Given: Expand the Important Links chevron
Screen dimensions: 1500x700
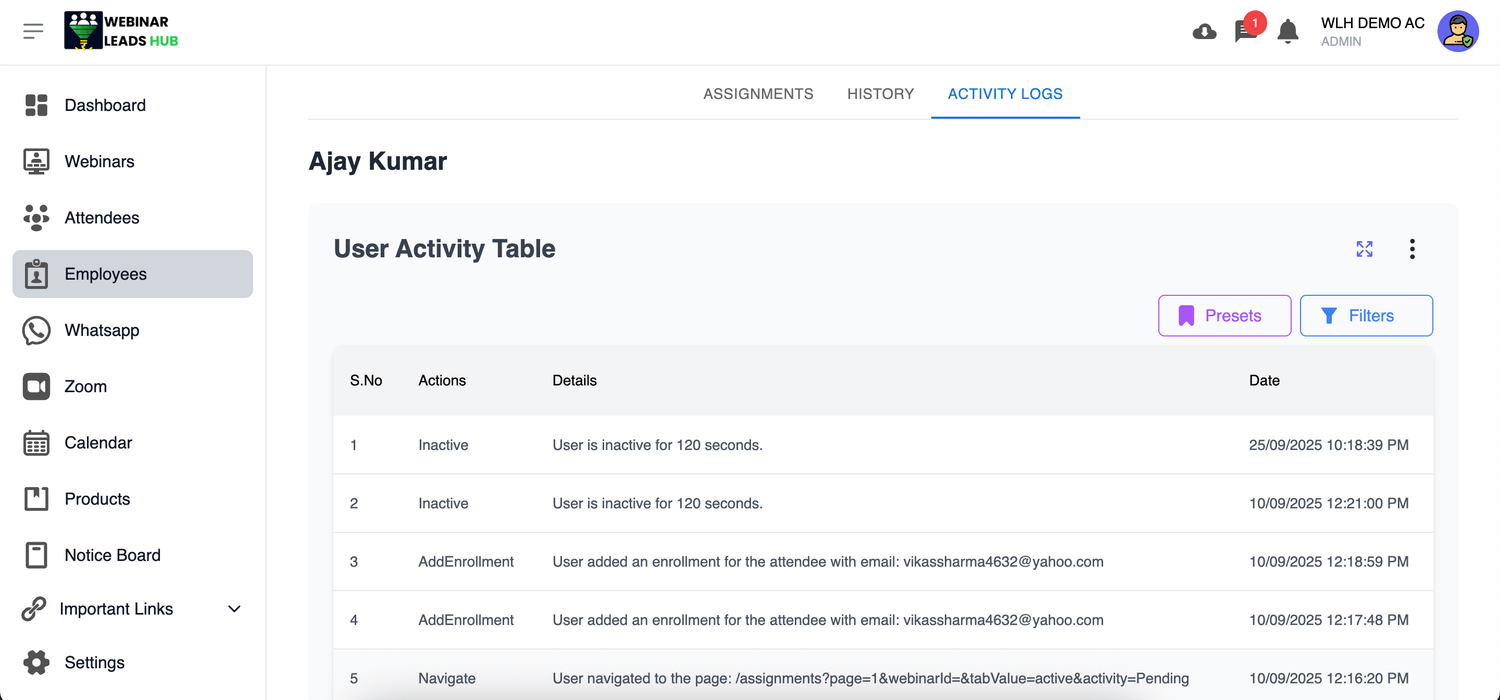Looking at the screenshot, I should point(234,609).
